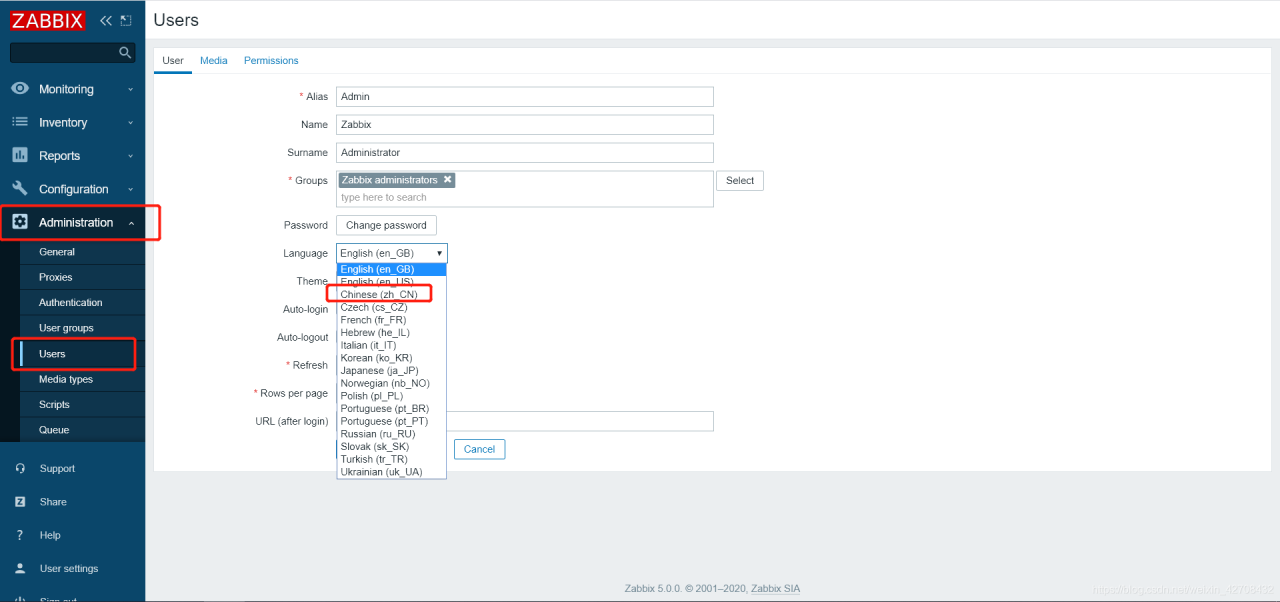The image size is (1280, 602).
Task: Select English (en_GB) highlighted option
Action: coord(391,269)
